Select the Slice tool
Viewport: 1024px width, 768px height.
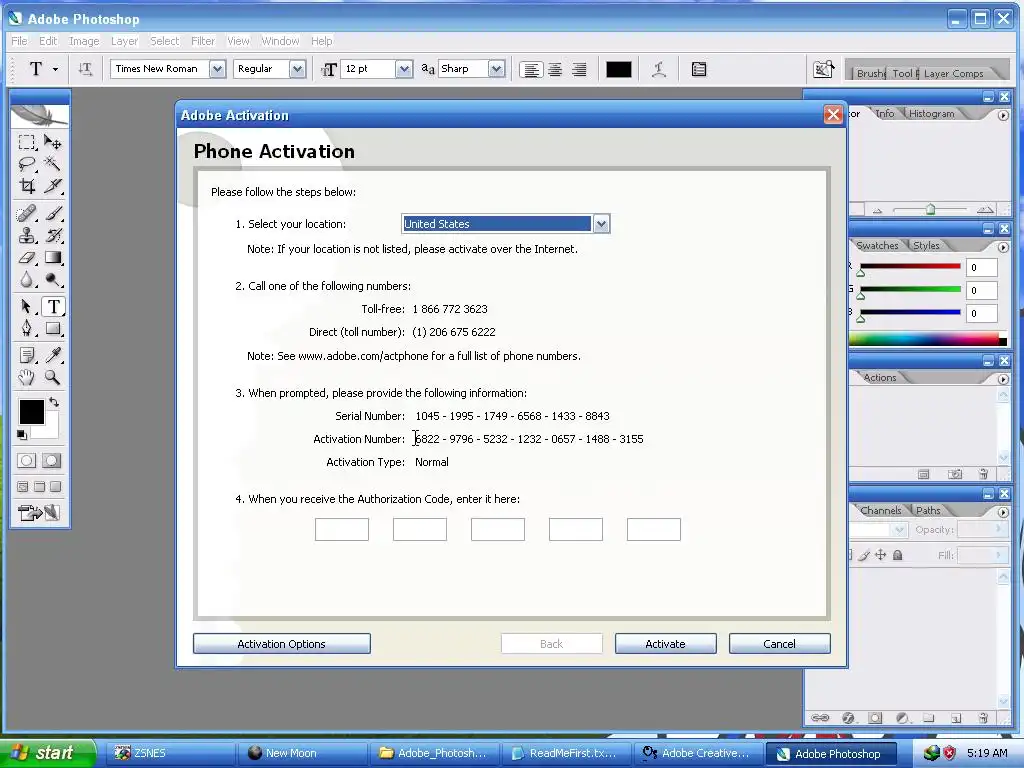[53, 185]
